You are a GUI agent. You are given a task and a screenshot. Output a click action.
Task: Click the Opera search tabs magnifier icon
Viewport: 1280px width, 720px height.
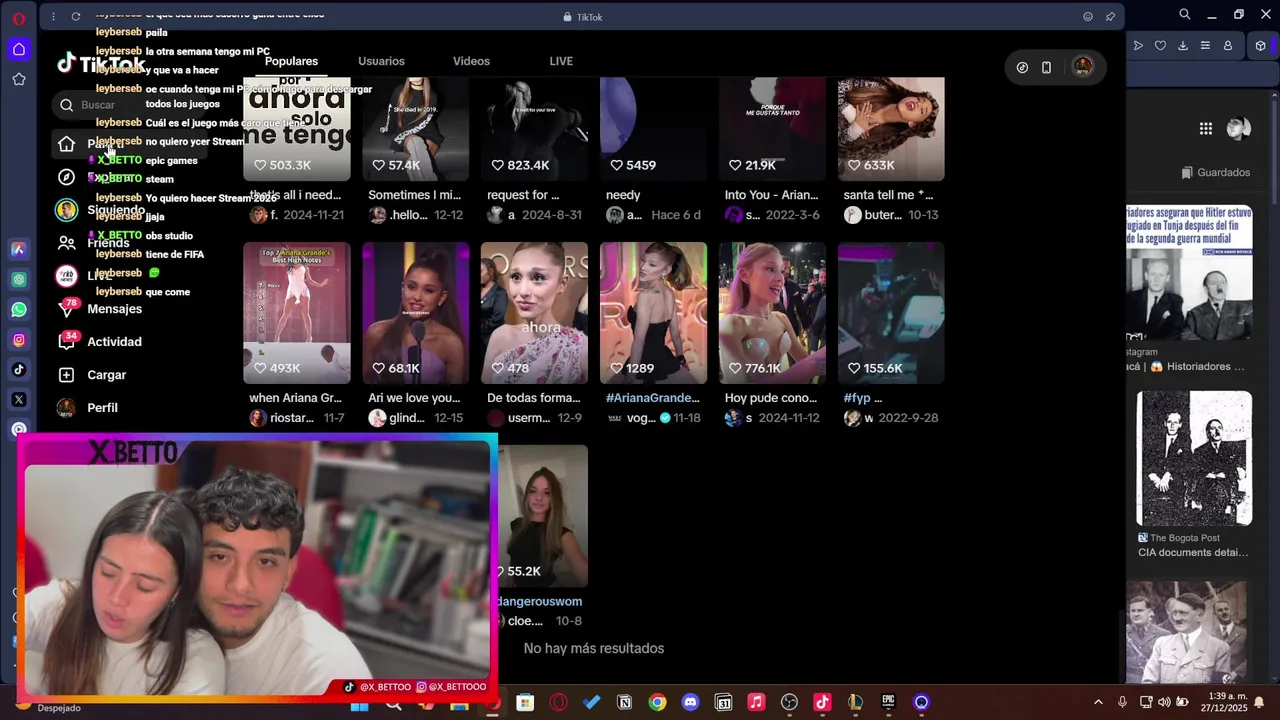click(1184, 14)
